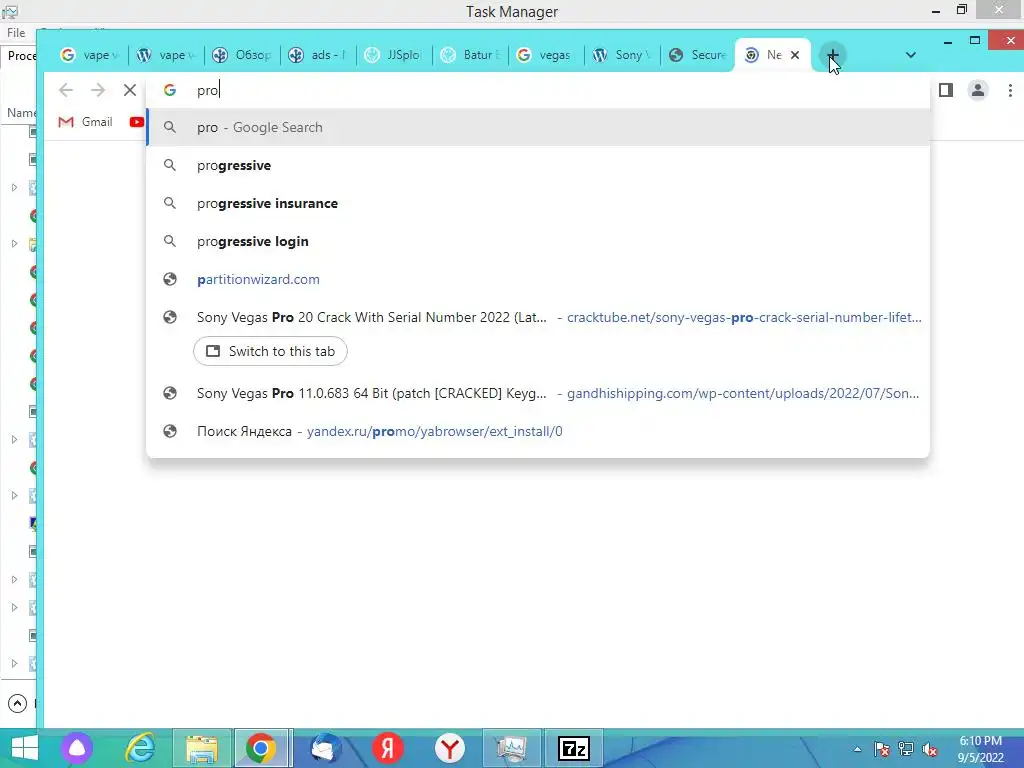Switch to the 'Secure' tab

(698, 56)
